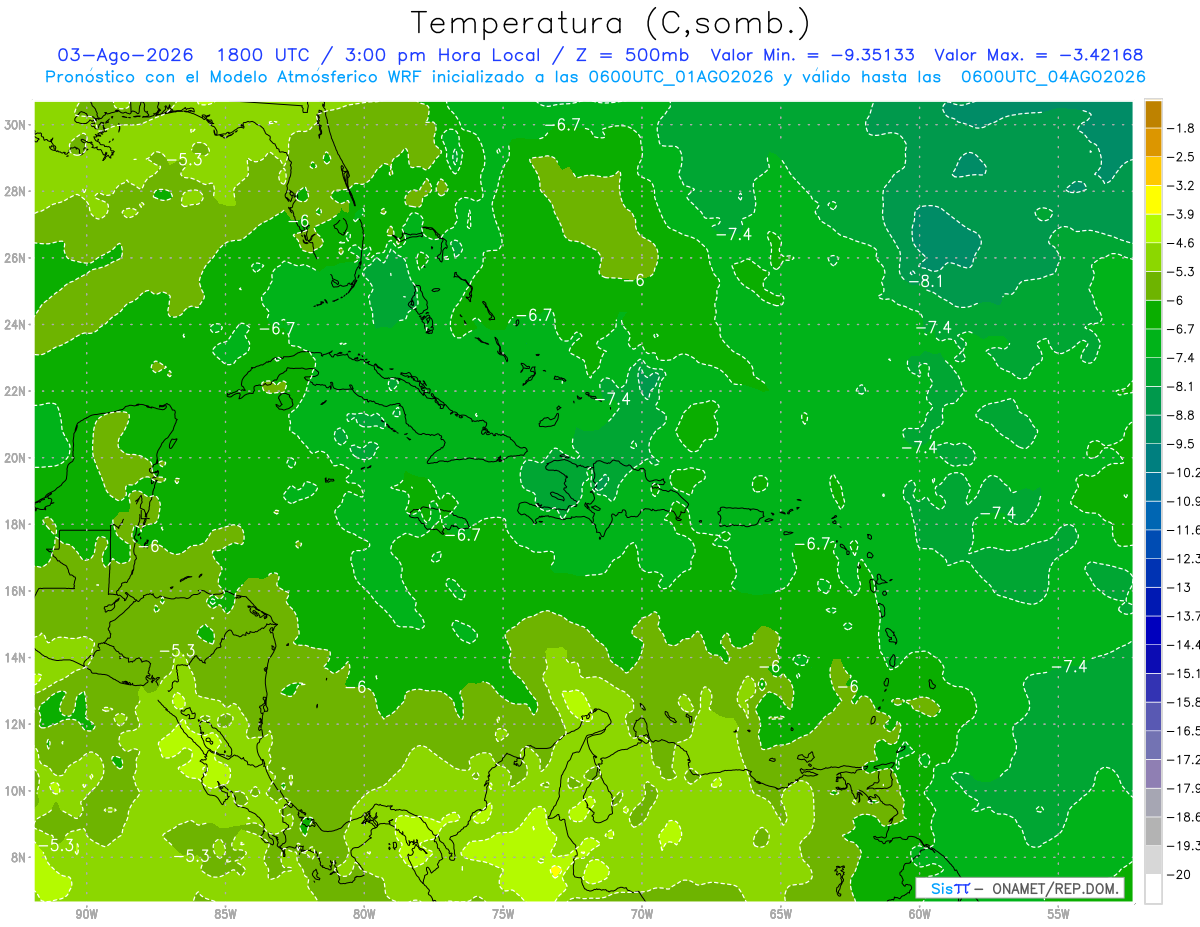
Task: Click the "60W" longitude axis label
Action: pyautogui.click(x=920, y=915)
